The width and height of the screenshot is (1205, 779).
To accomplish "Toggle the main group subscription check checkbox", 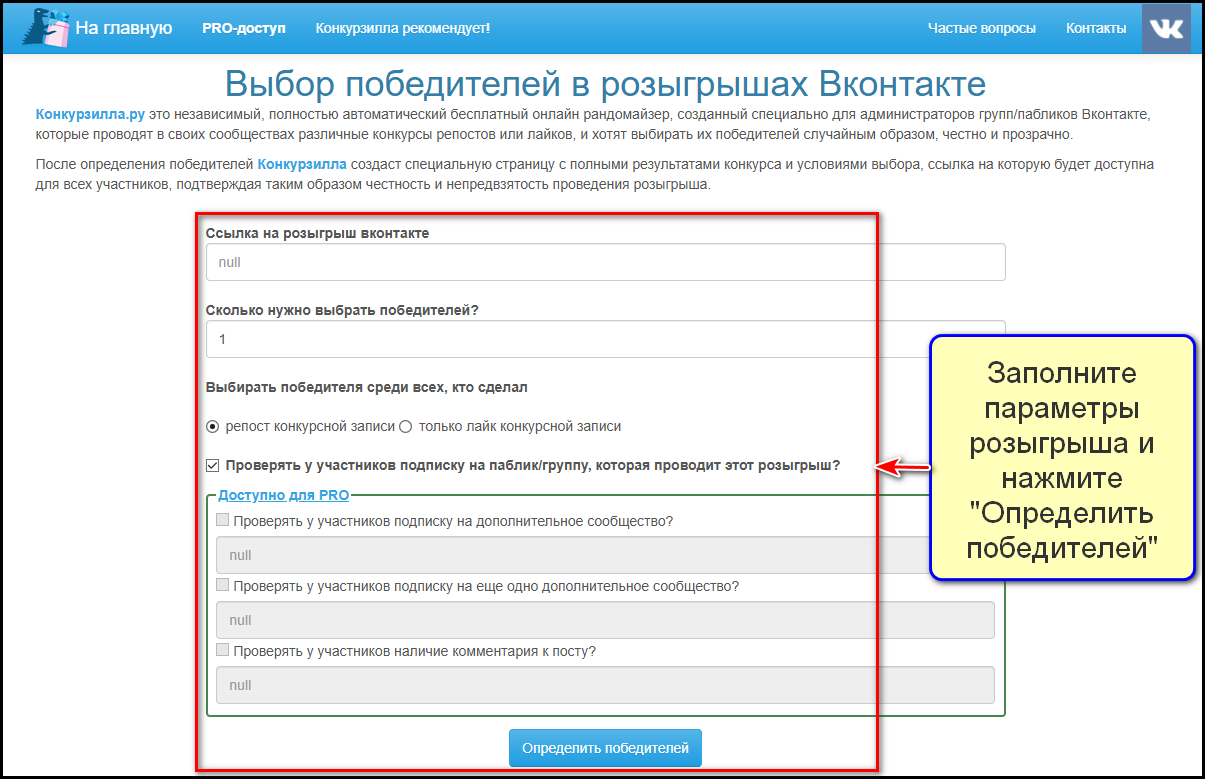I will 212,465.
